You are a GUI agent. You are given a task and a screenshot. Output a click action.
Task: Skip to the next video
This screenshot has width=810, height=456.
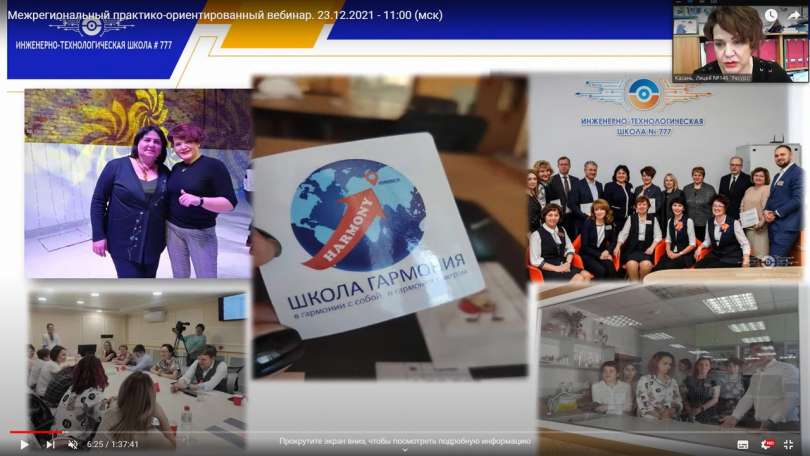50,444
